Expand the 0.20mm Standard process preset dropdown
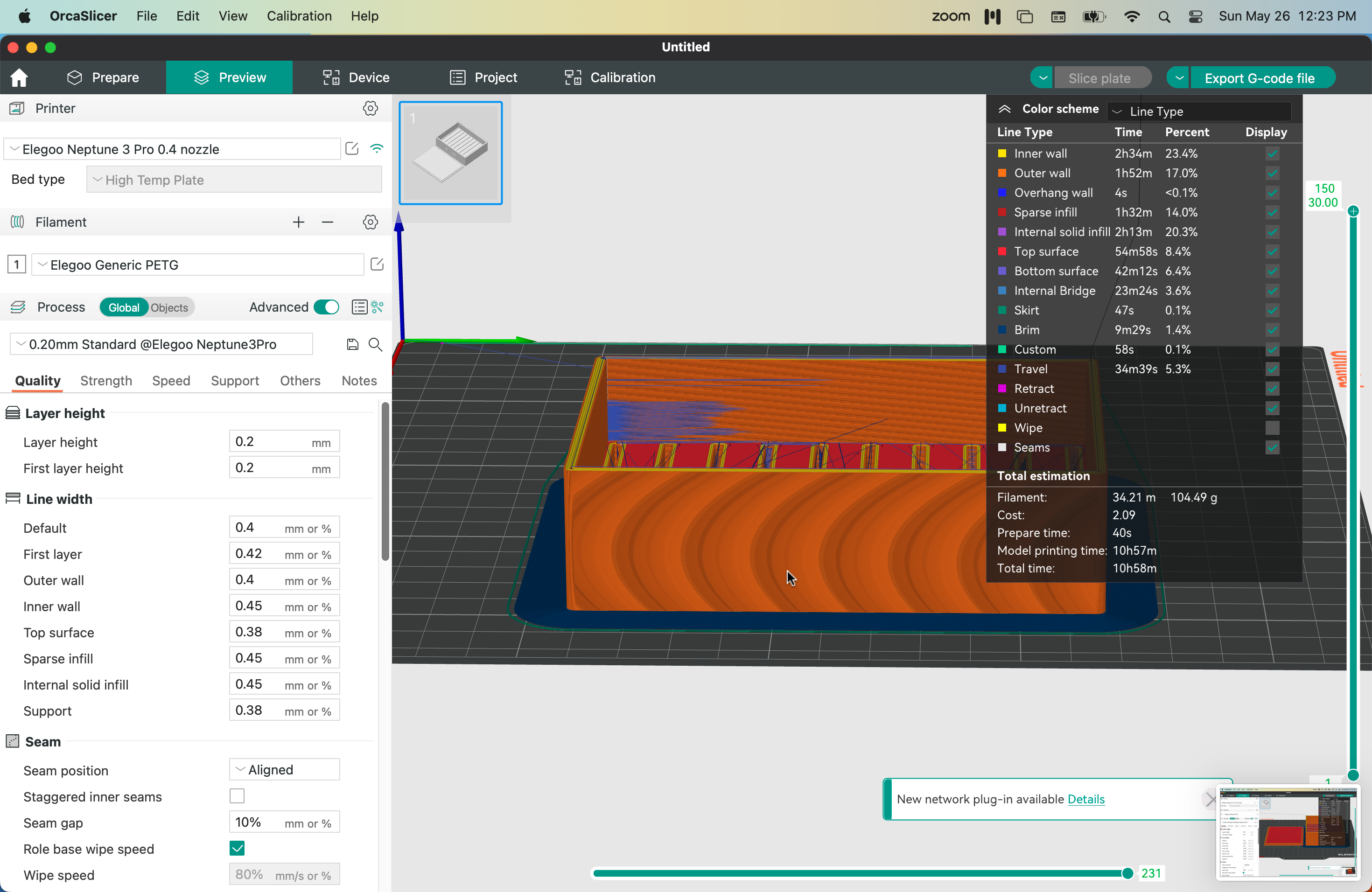This screenshot has height=892, width=1372. tap(161, 344)
